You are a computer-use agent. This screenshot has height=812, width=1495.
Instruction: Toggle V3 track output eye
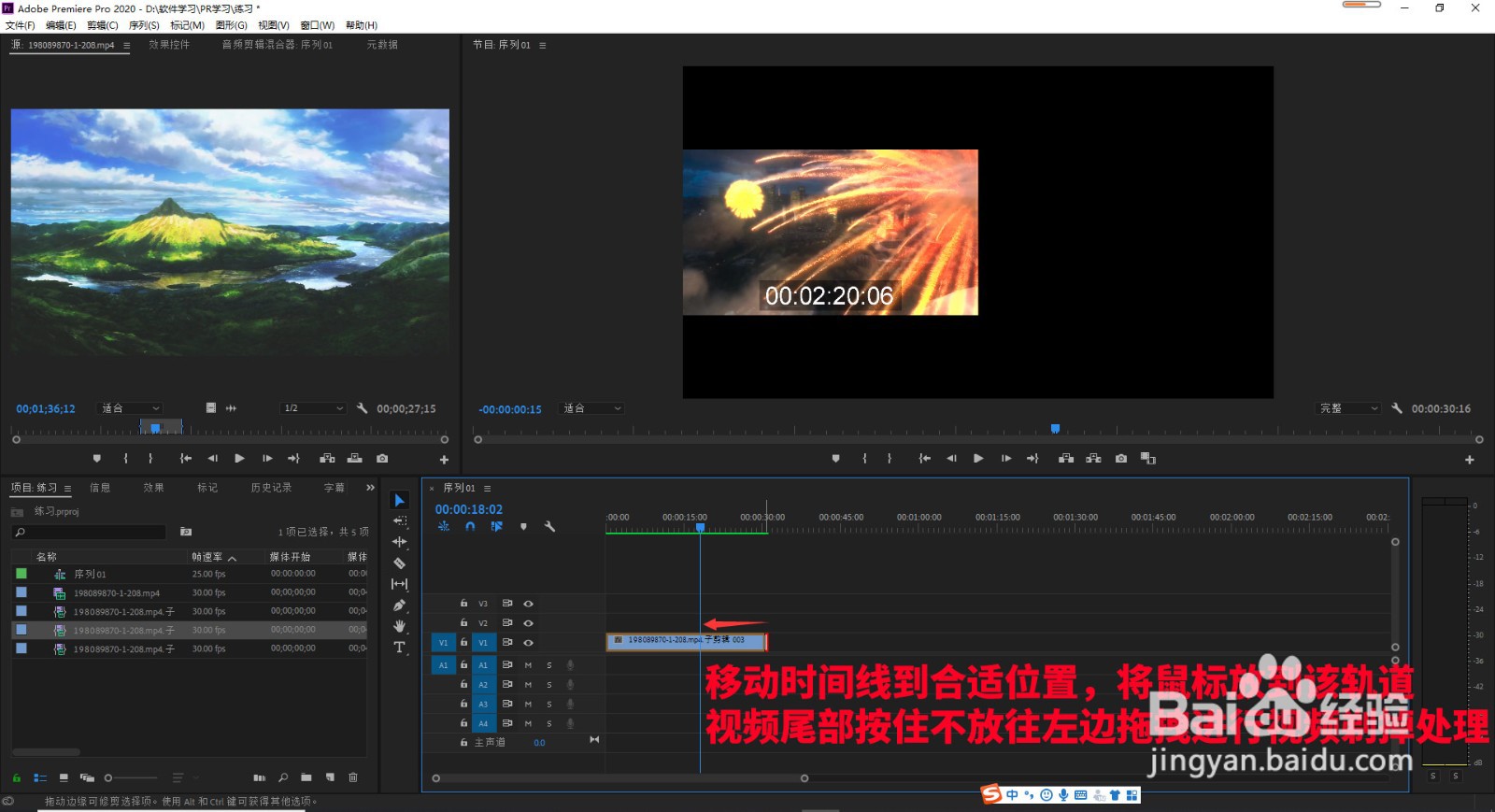click(x=528, y=604)
